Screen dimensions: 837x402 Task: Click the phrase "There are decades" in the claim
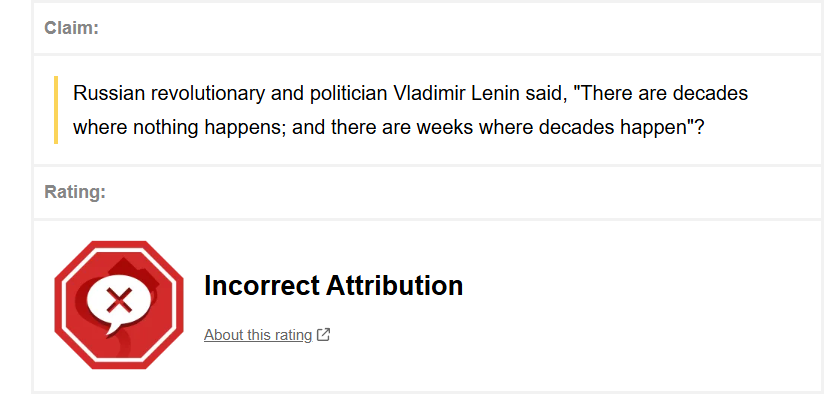click(664, 94)
